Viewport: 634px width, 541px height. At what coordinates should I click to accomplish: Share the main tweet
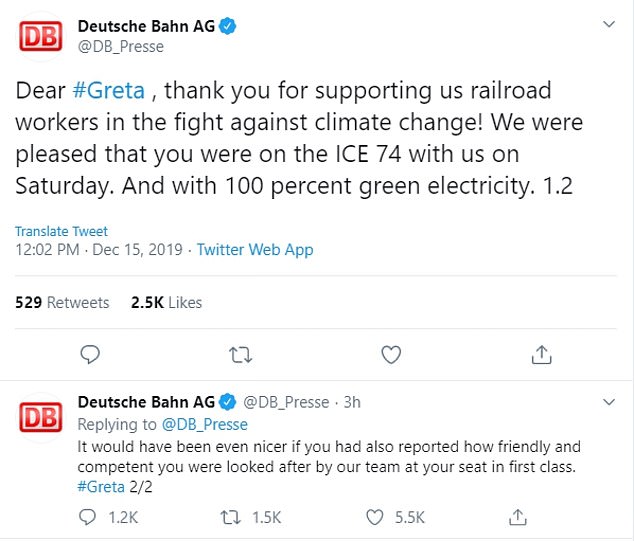[541, 354]
